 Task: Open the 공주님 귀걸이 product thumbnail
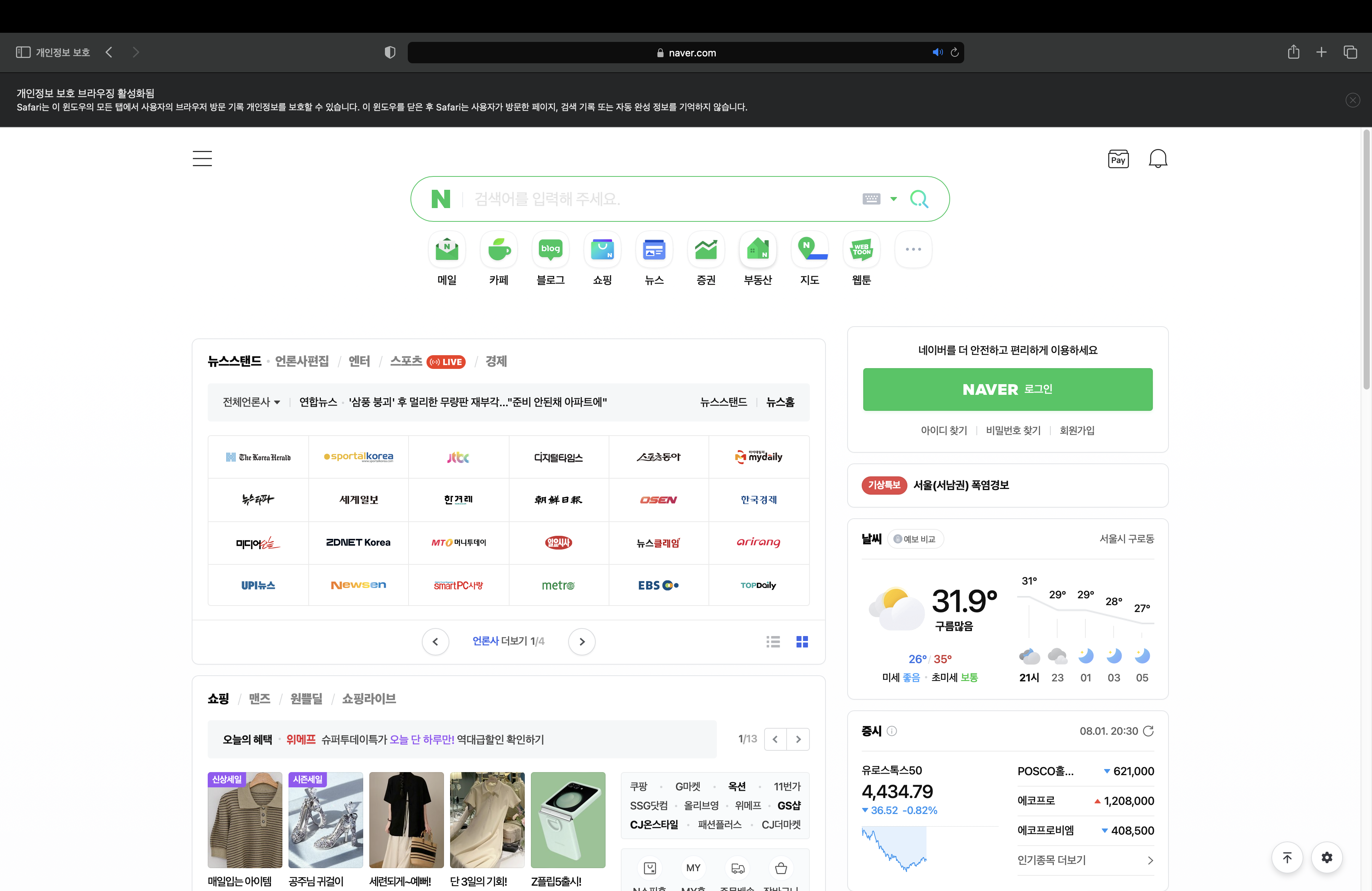(x=326, y=820)
